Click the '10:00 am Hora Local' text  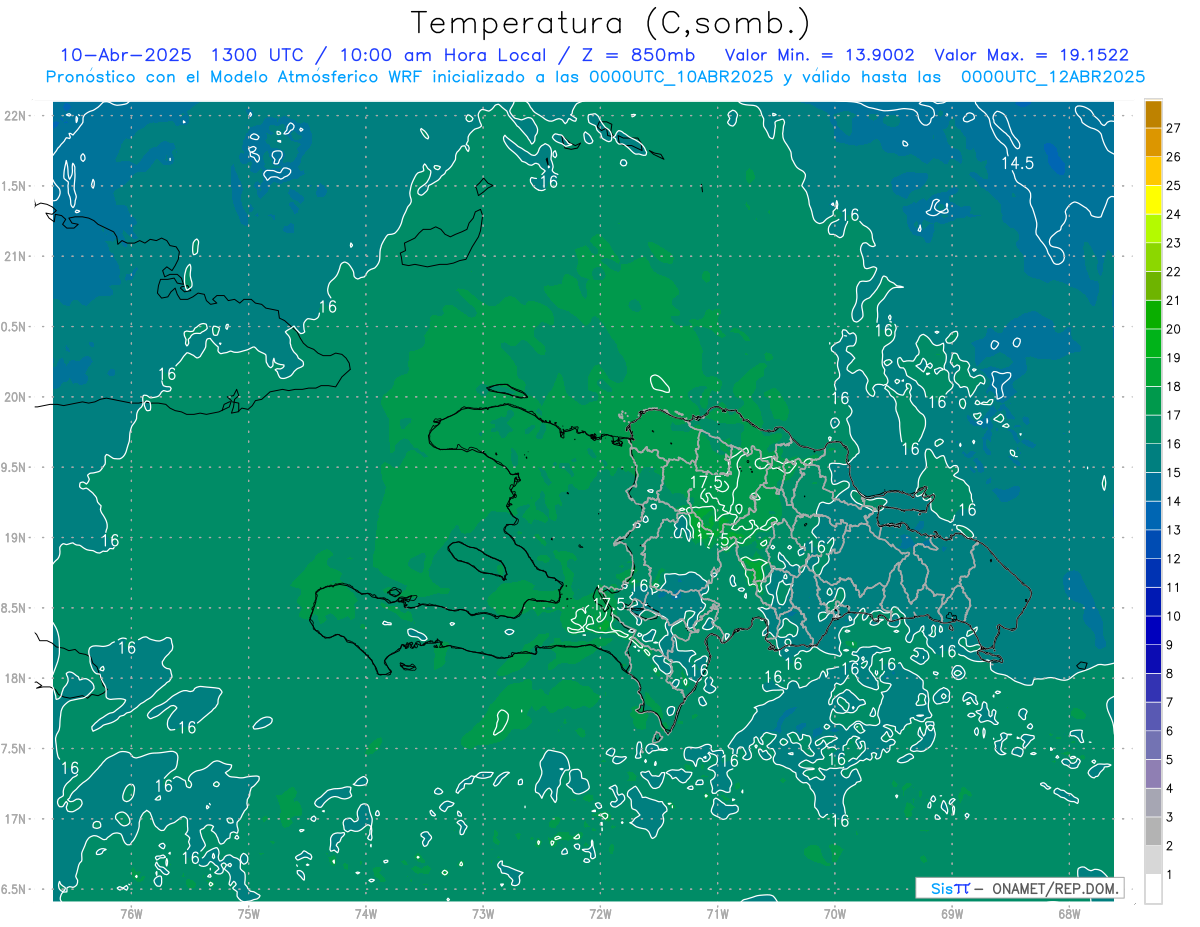point(441,55)
